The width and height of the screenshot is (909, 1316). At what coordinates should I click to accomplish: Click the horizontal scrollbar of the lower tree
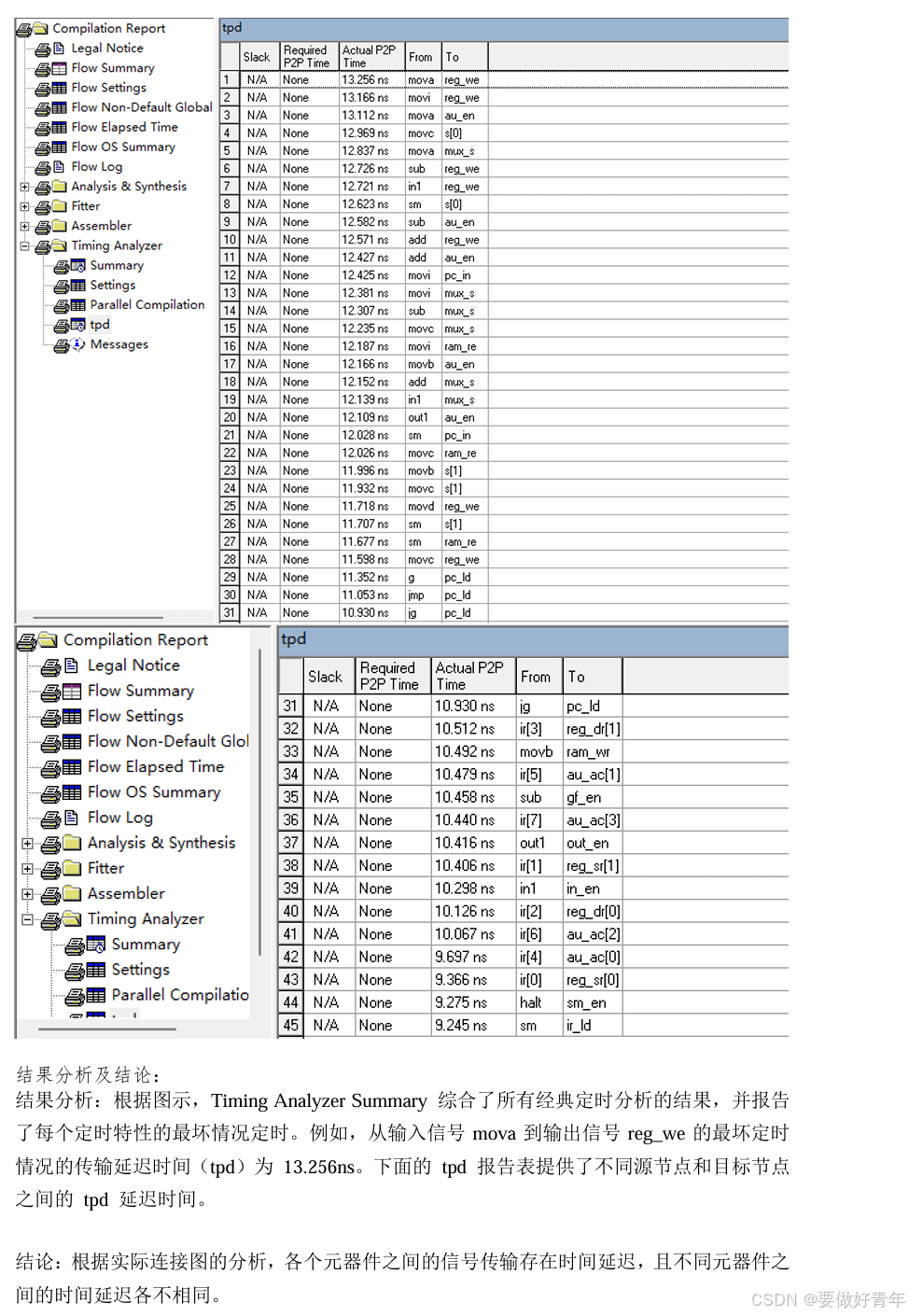coord(107,1031)
